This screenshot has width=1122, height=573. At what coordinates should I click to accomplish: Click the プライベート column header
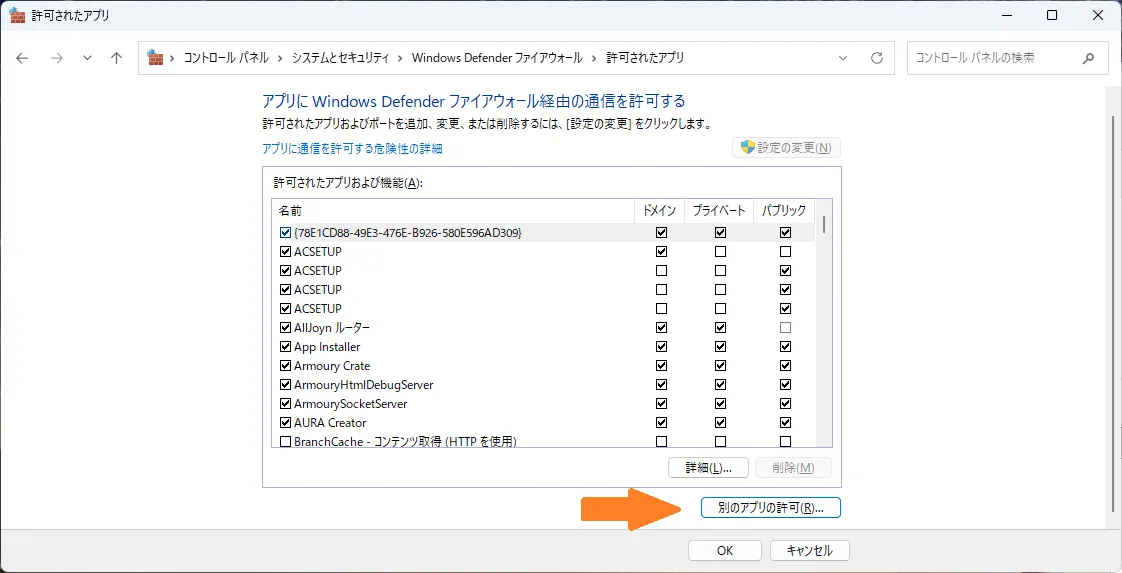click(x=719, y=210)
